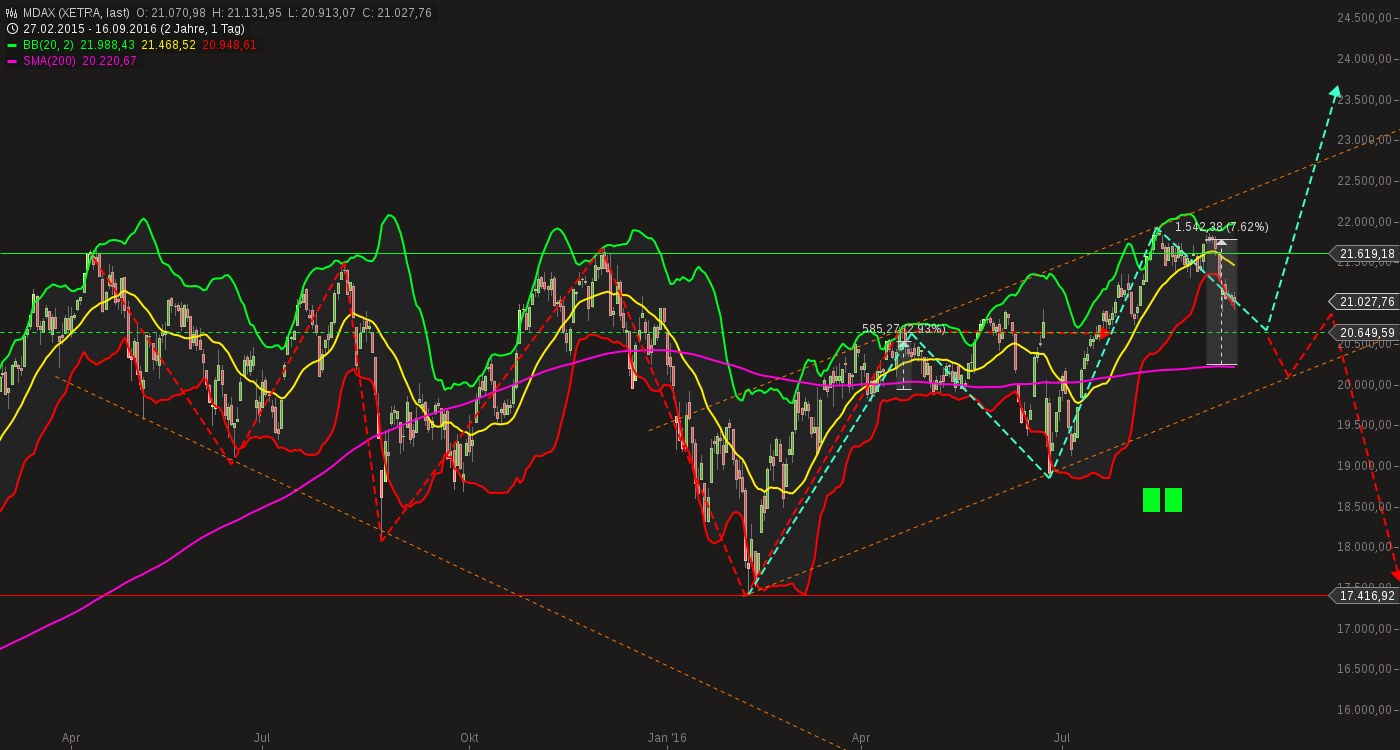Viewport: 1400px width, 750px height.
Task: Click the high value H: 21.131,95
Action: 247,13
